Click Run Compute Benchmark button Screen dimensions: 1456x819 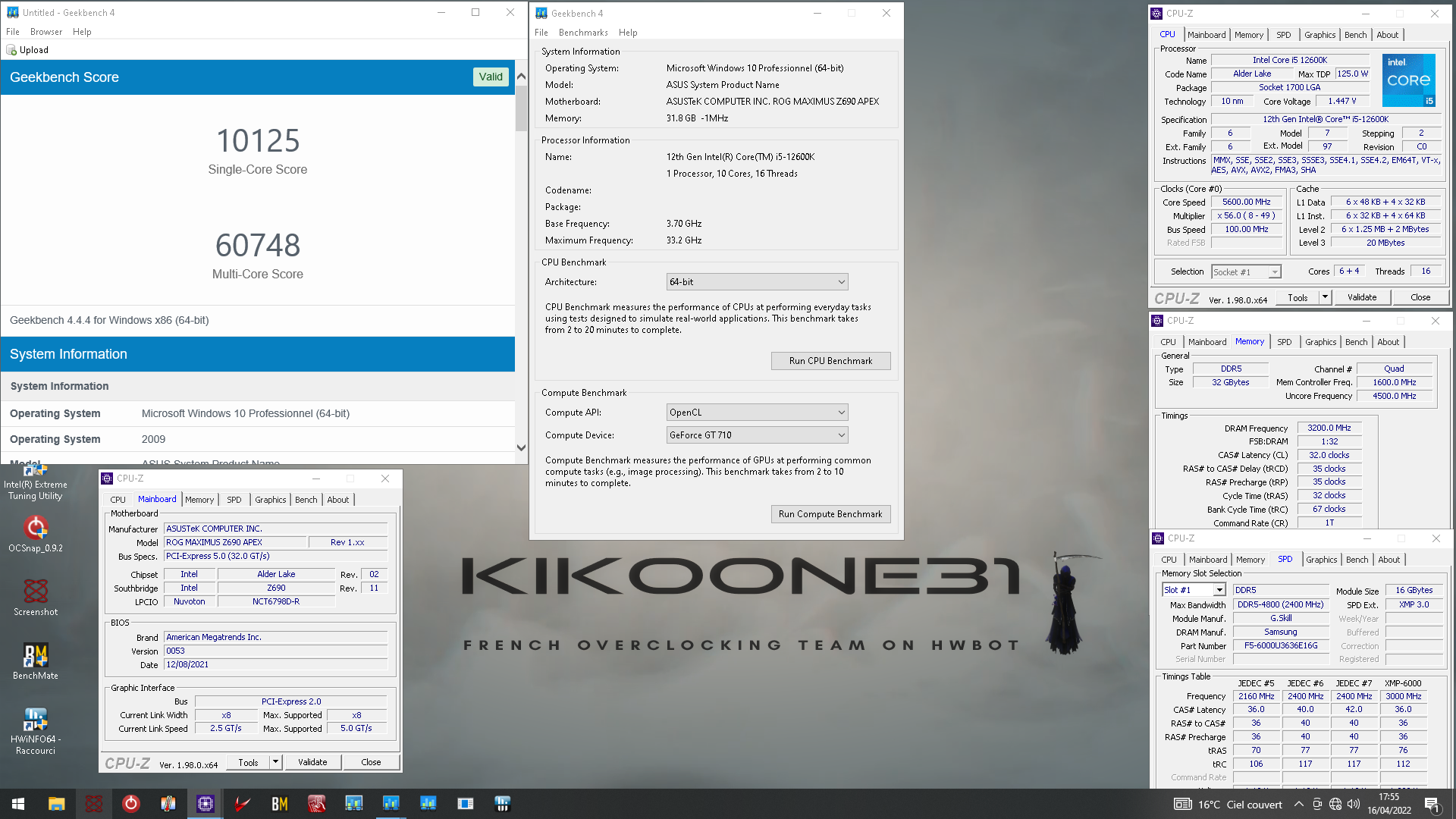pos(830,514)
